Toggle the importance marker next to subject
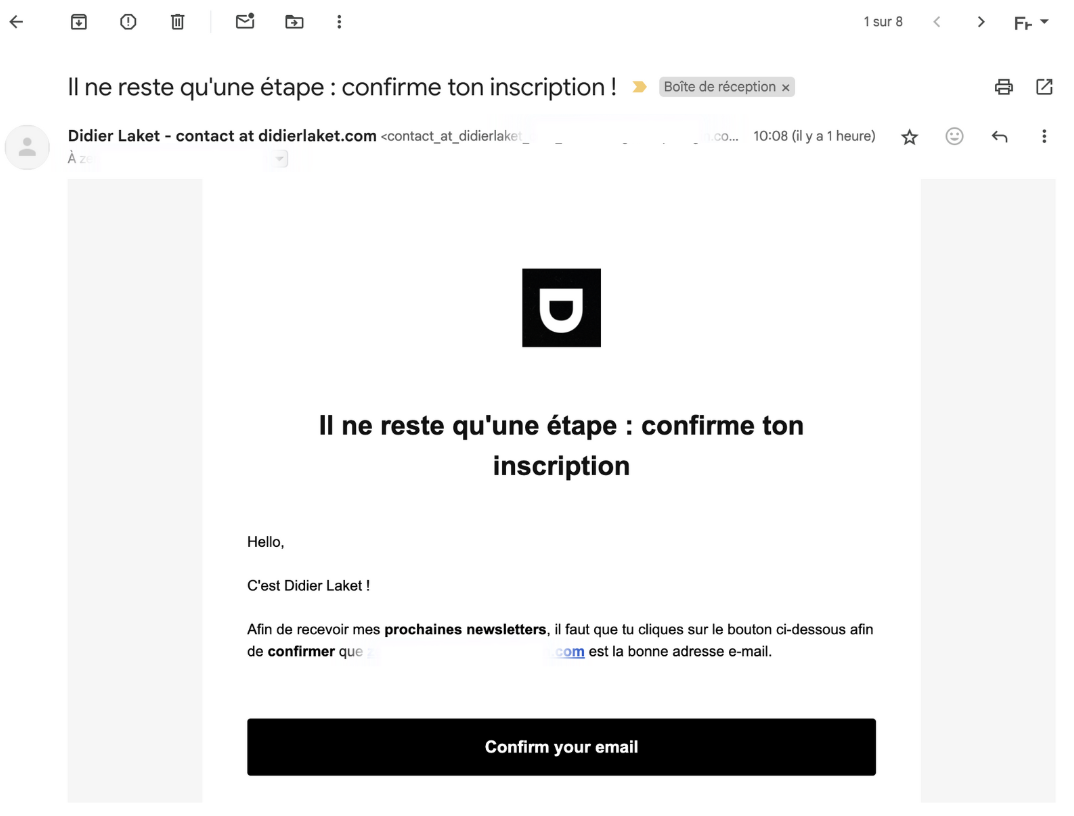The image size is (1074, 816). coord(639,87)
